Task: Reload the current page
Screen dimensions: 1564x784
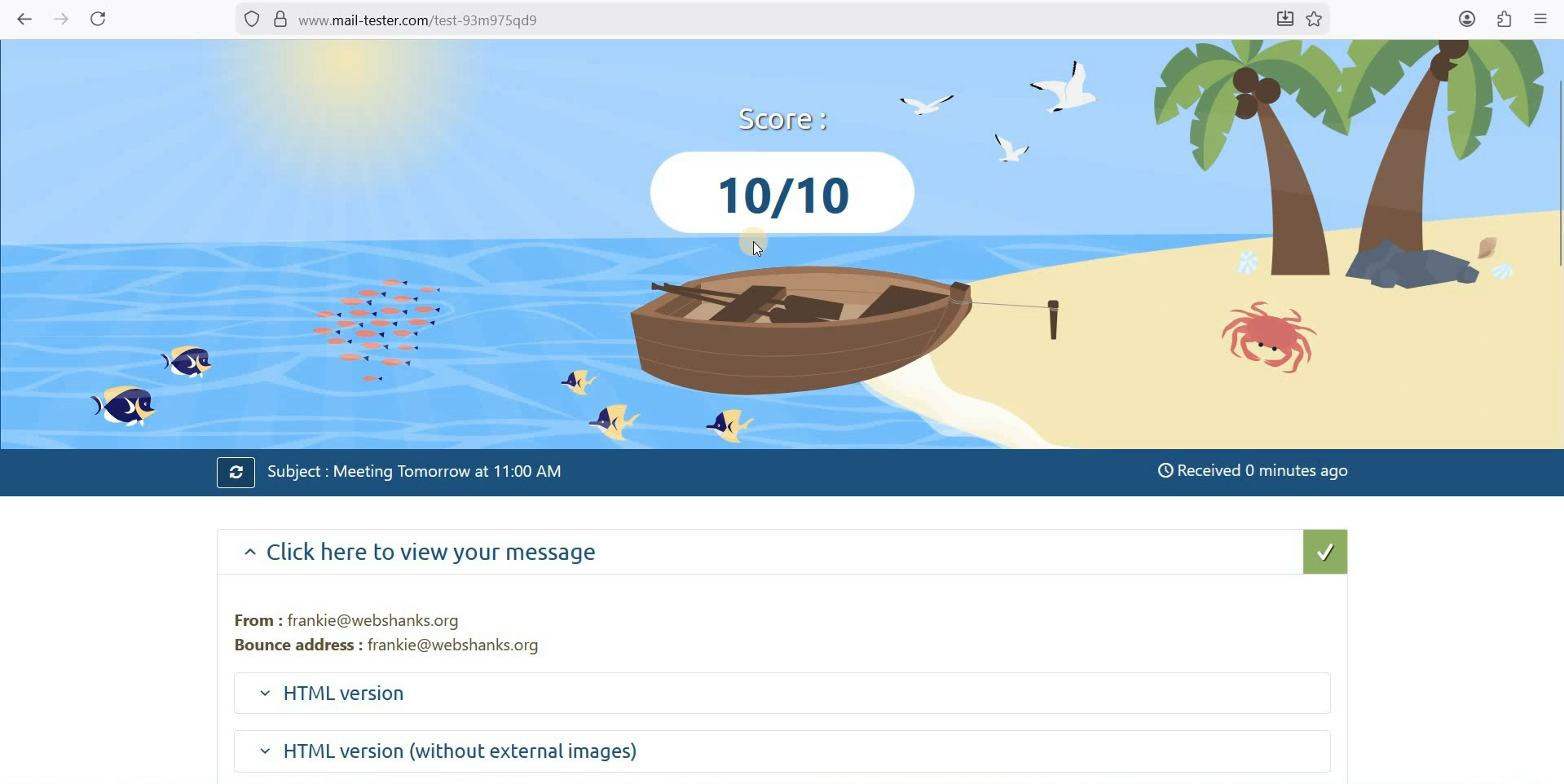Action: tap(99, 20)
